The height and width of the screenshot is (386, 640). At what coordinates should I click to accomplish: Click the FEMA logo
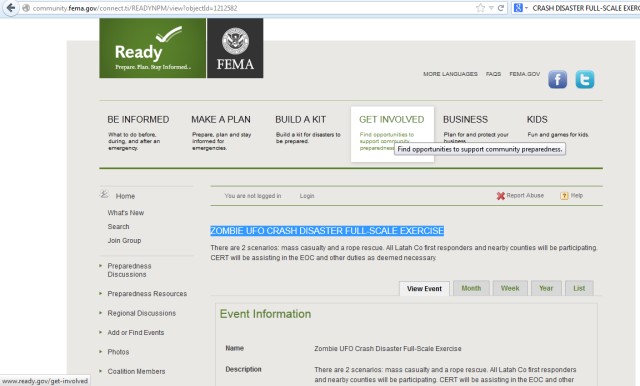coord(235,48)
